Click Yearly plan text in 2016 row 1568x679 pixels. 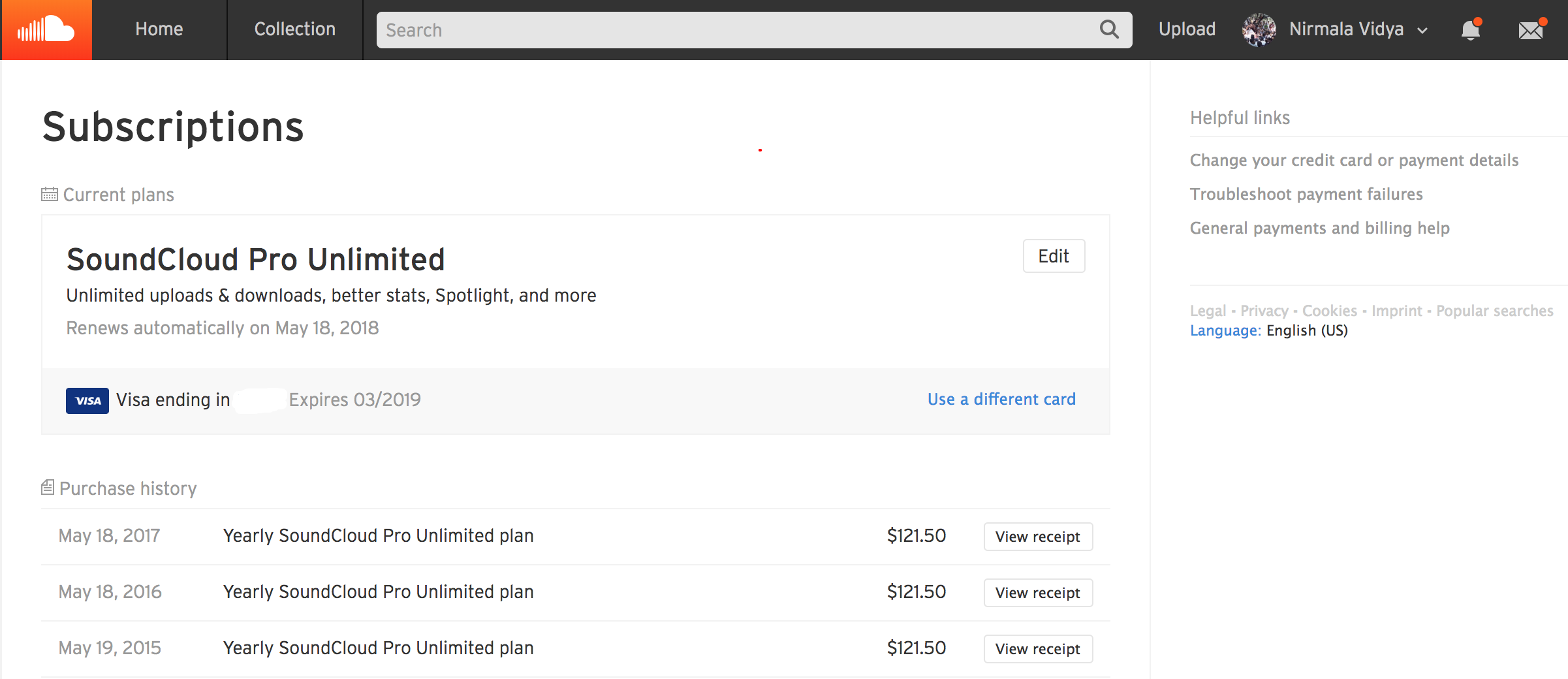(x=379, y=592)
